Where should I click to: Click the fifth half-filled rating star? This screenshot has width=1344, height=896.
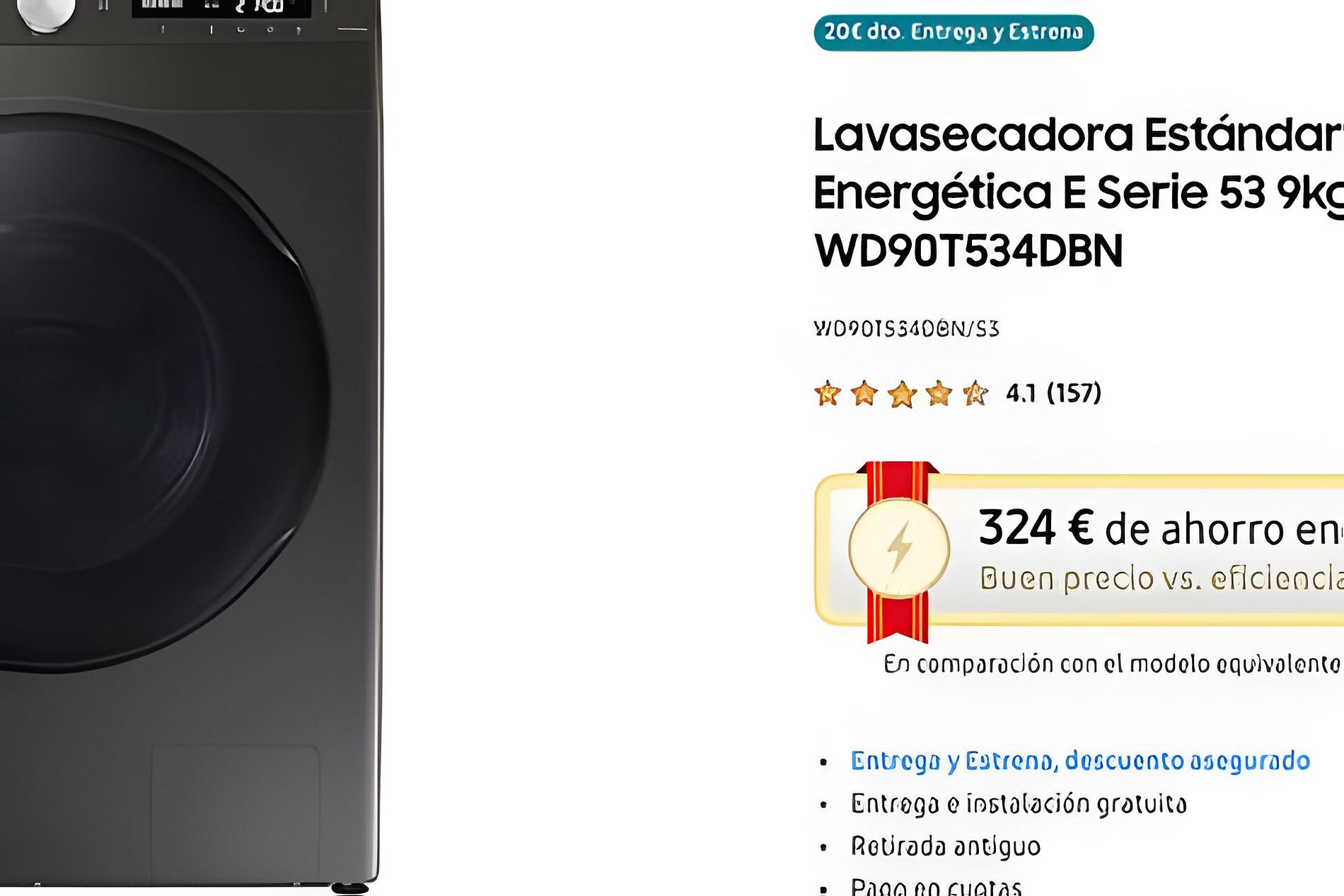point(975,393)
